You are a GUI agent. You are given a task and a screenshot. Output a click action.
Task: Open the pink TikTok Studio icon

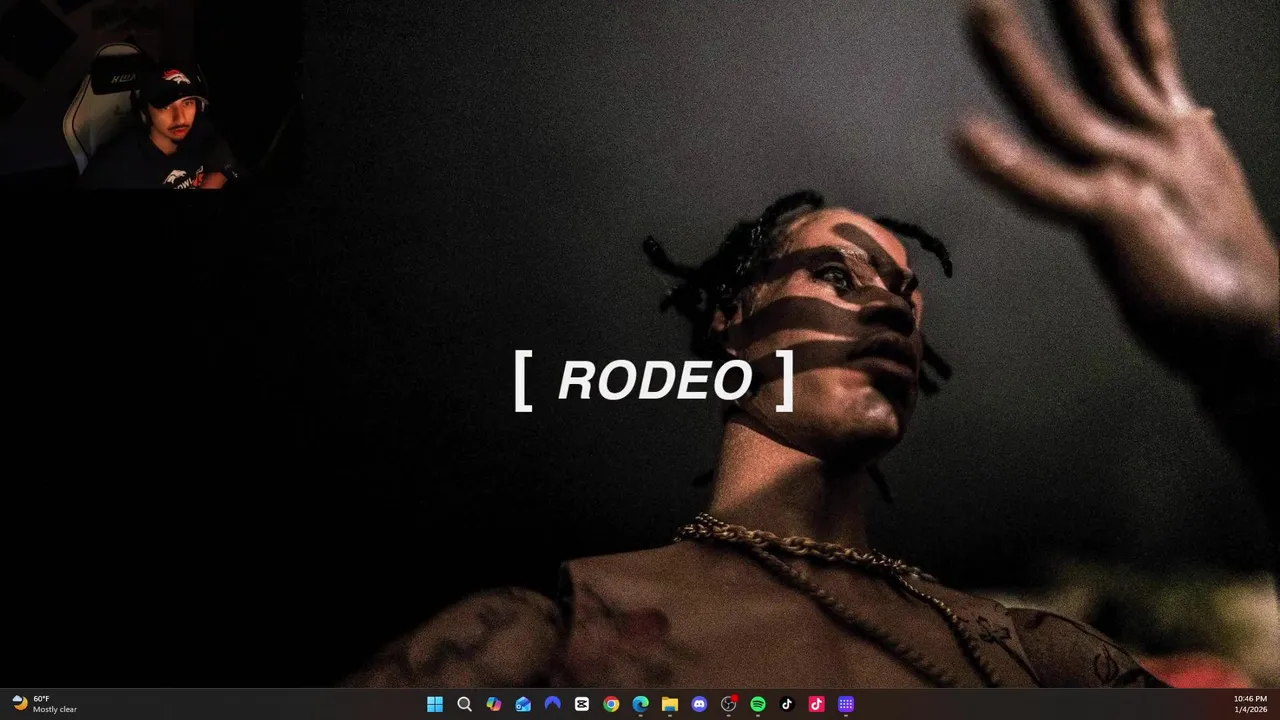[816, 704]
